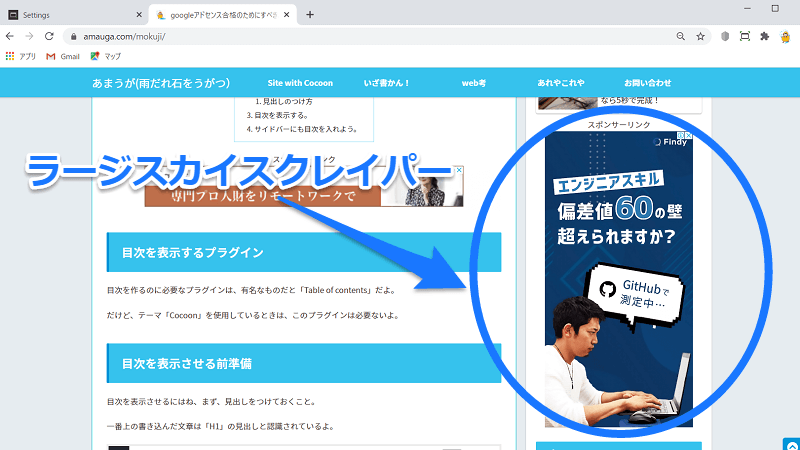Click the browser back arrow
The height and width of the screenshot is (450, 800).
click(10, 36)
